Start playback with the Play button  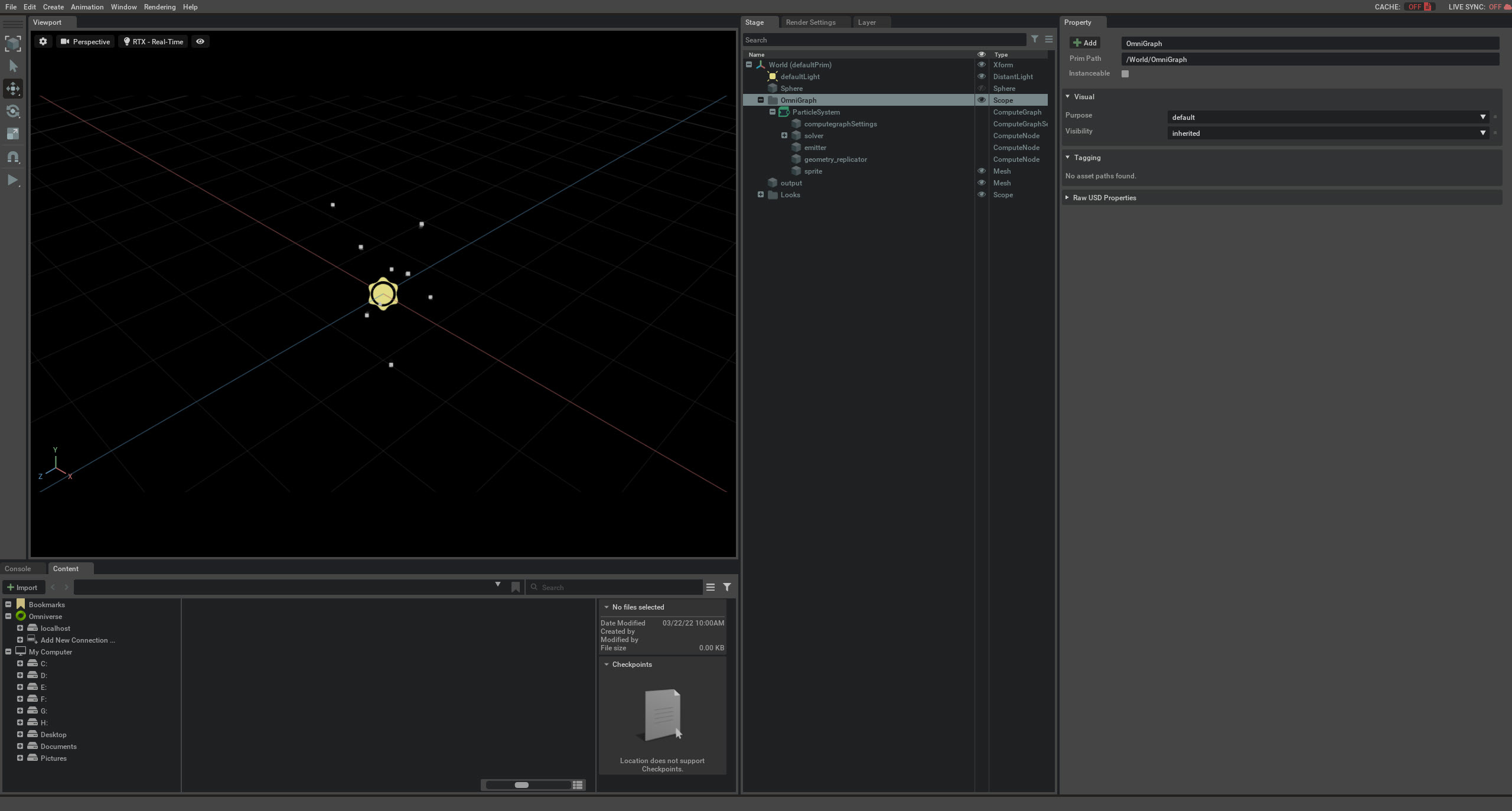pos(13,180)
